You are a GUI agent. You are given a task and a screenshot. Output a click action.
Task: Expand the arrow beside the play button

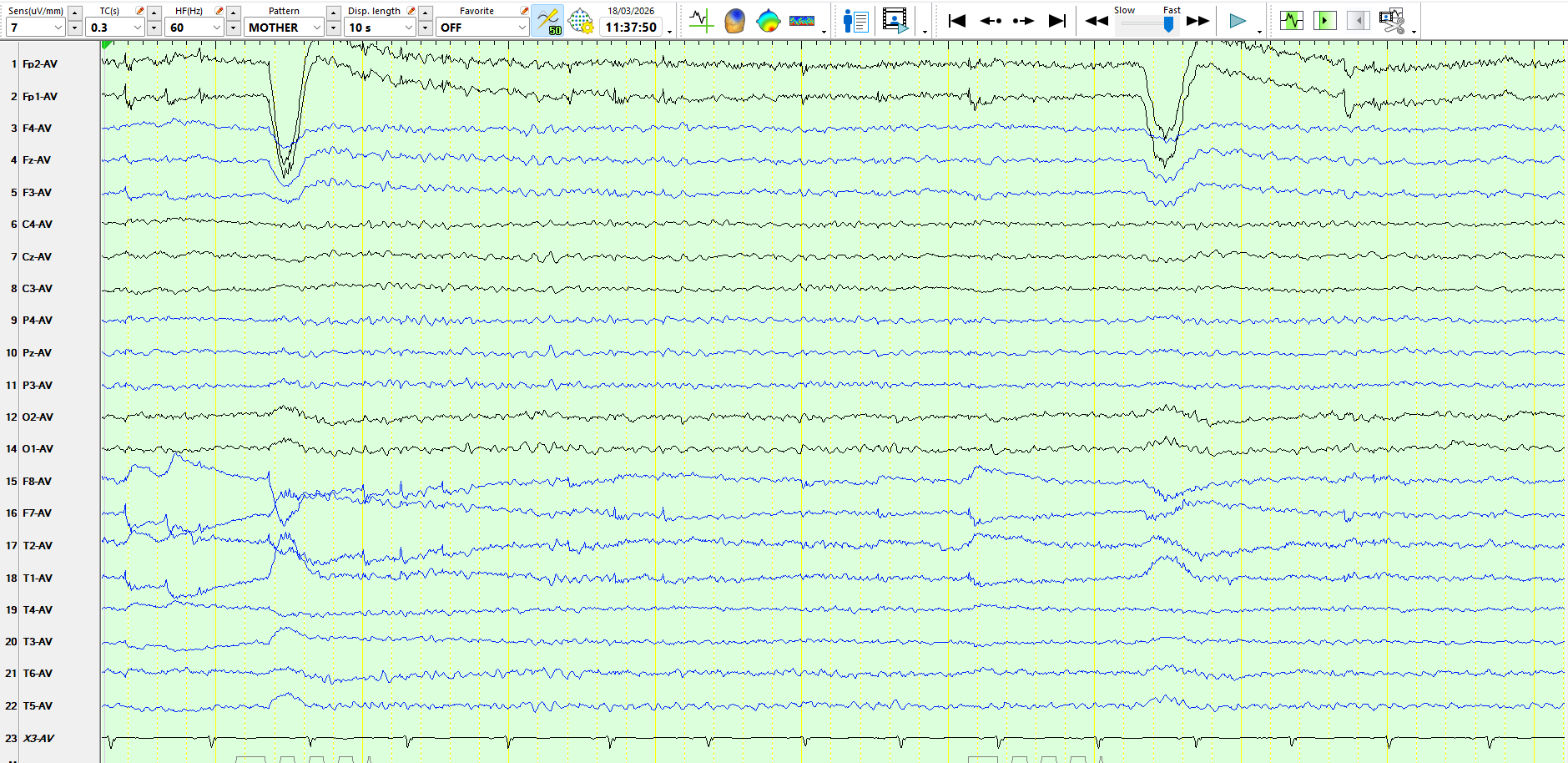point(1259,32)
